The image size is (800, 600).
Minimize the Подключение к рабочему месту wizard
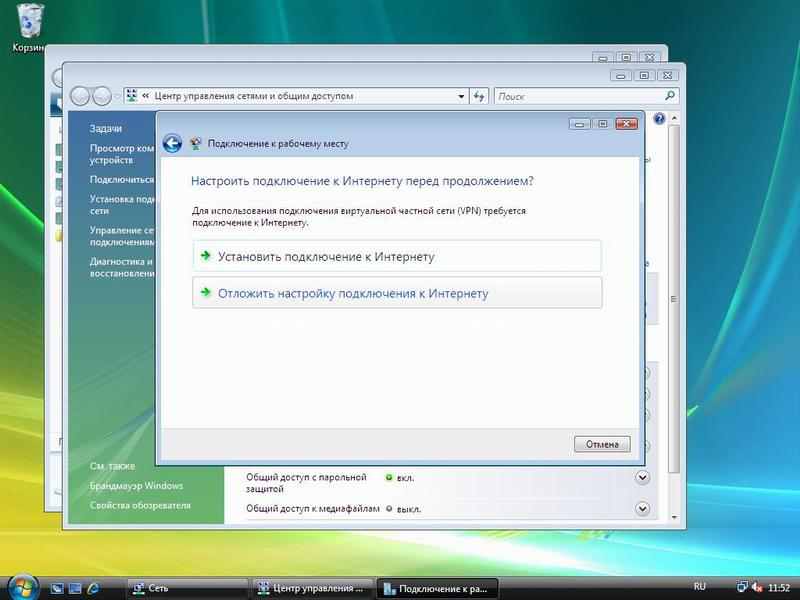point(579,124)
